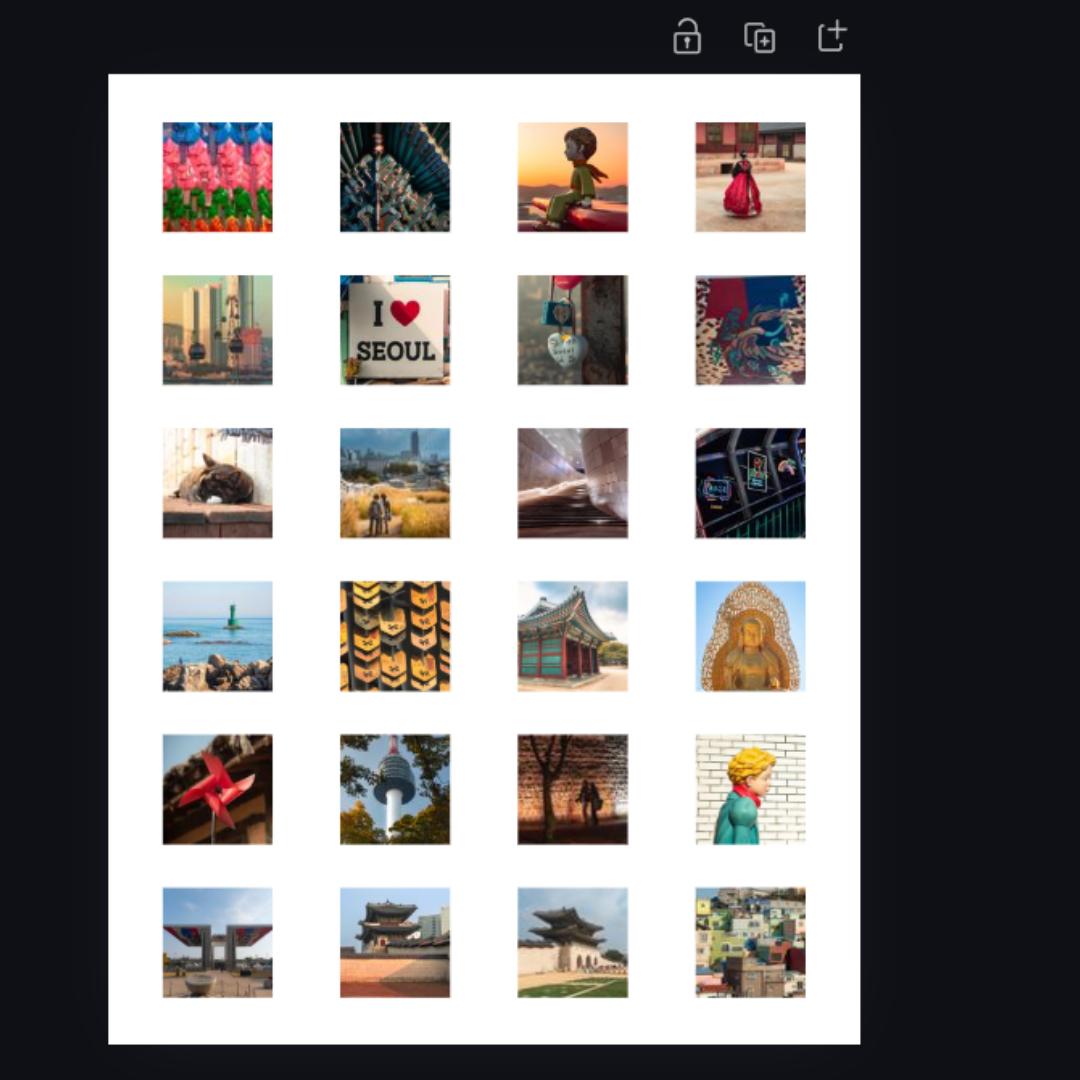Pick the golden Buddha statue photo
This screenshot has width=1080, height=1080.
click(751, 636)
